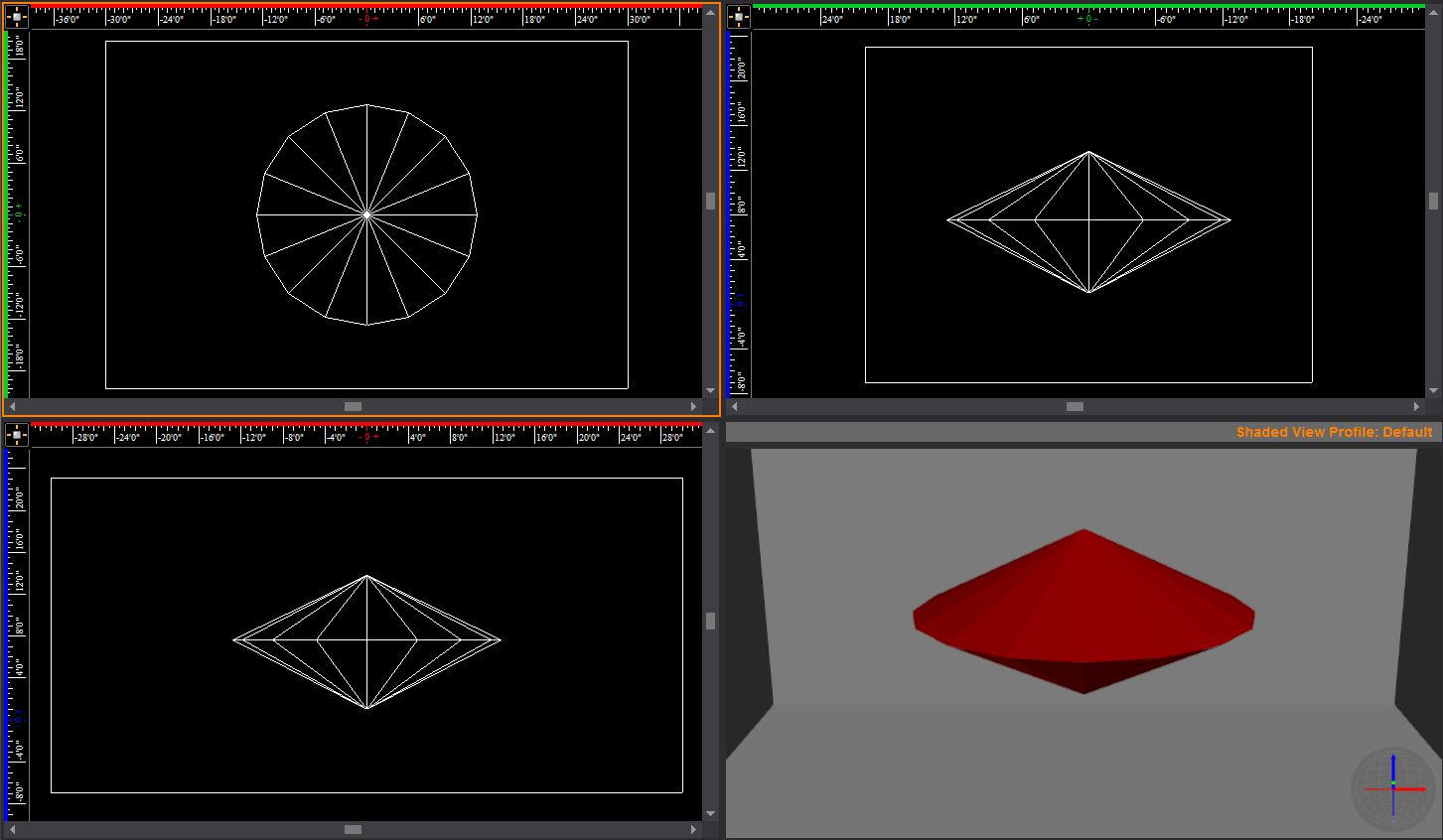The width and height of the screenshot is (1443, 840).
Task: Click the top view's vertical scrollbar thumb
Action: 710,201
